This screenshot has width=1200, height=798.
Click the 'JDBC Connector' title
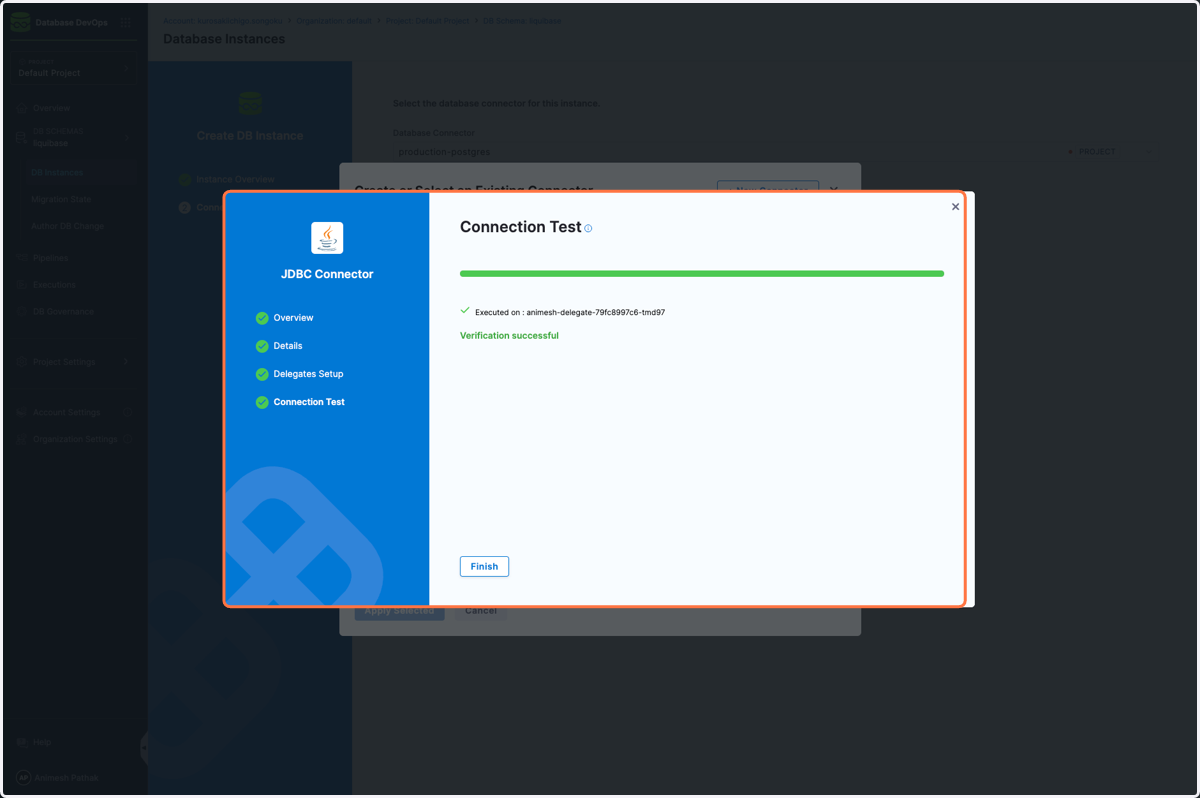(x=327, y=274)
